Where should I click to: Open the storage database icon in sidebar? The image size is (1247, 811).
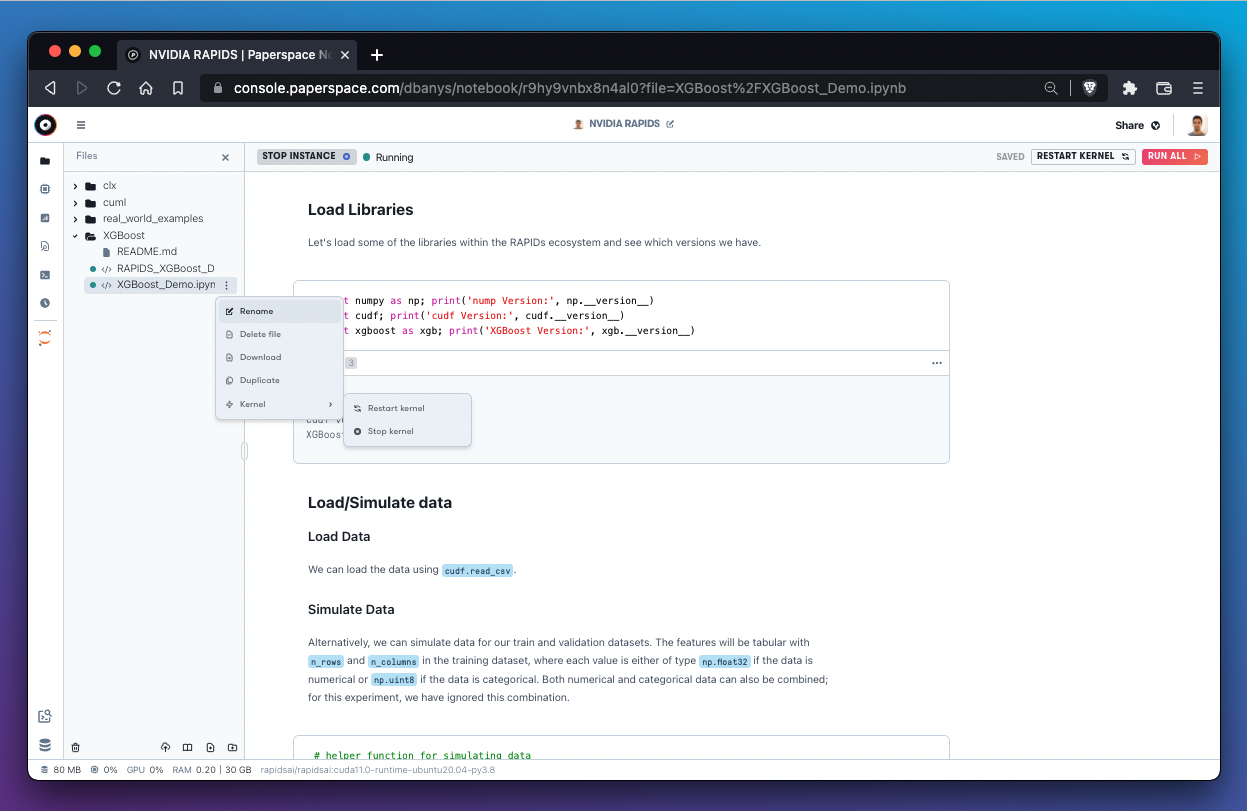[44, 745]
